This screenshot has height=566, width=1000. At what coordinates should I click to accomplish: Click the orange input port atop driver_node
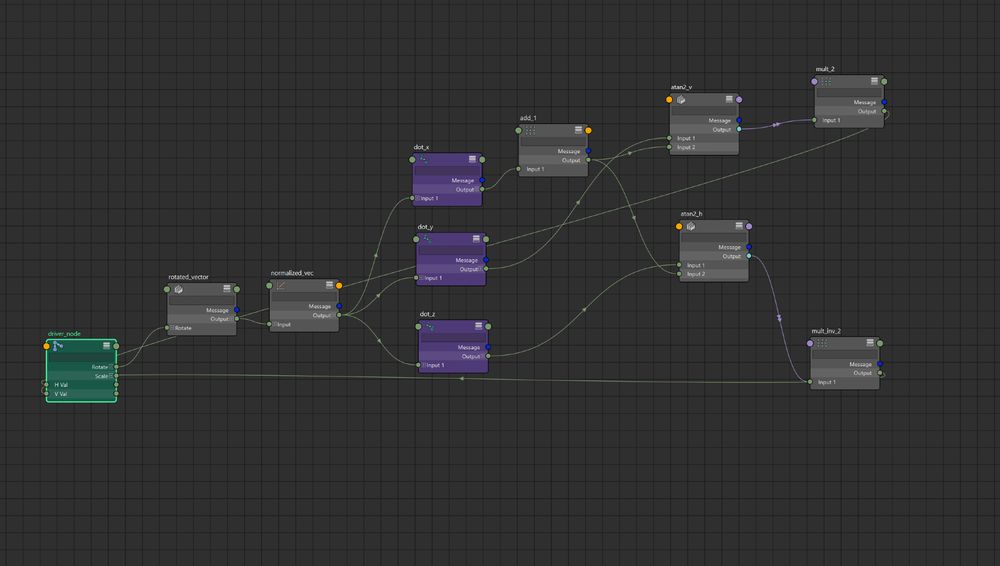[x=47, y=346]
